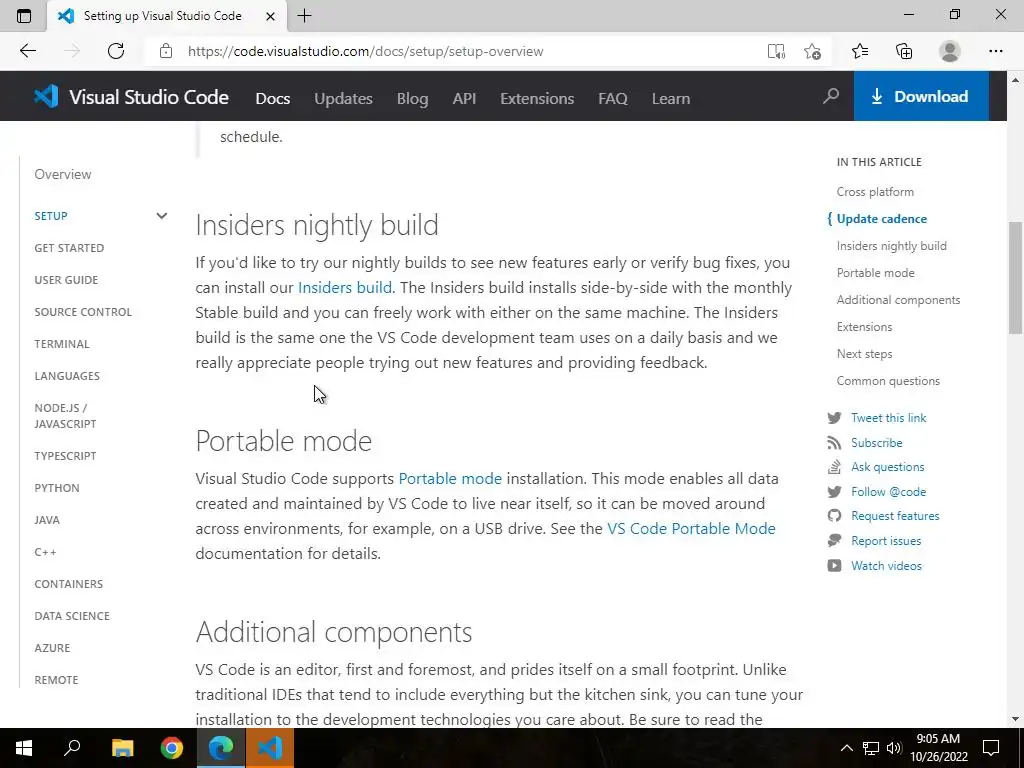
Task: Click the comment icon beside Report issues
Action: 834,541
